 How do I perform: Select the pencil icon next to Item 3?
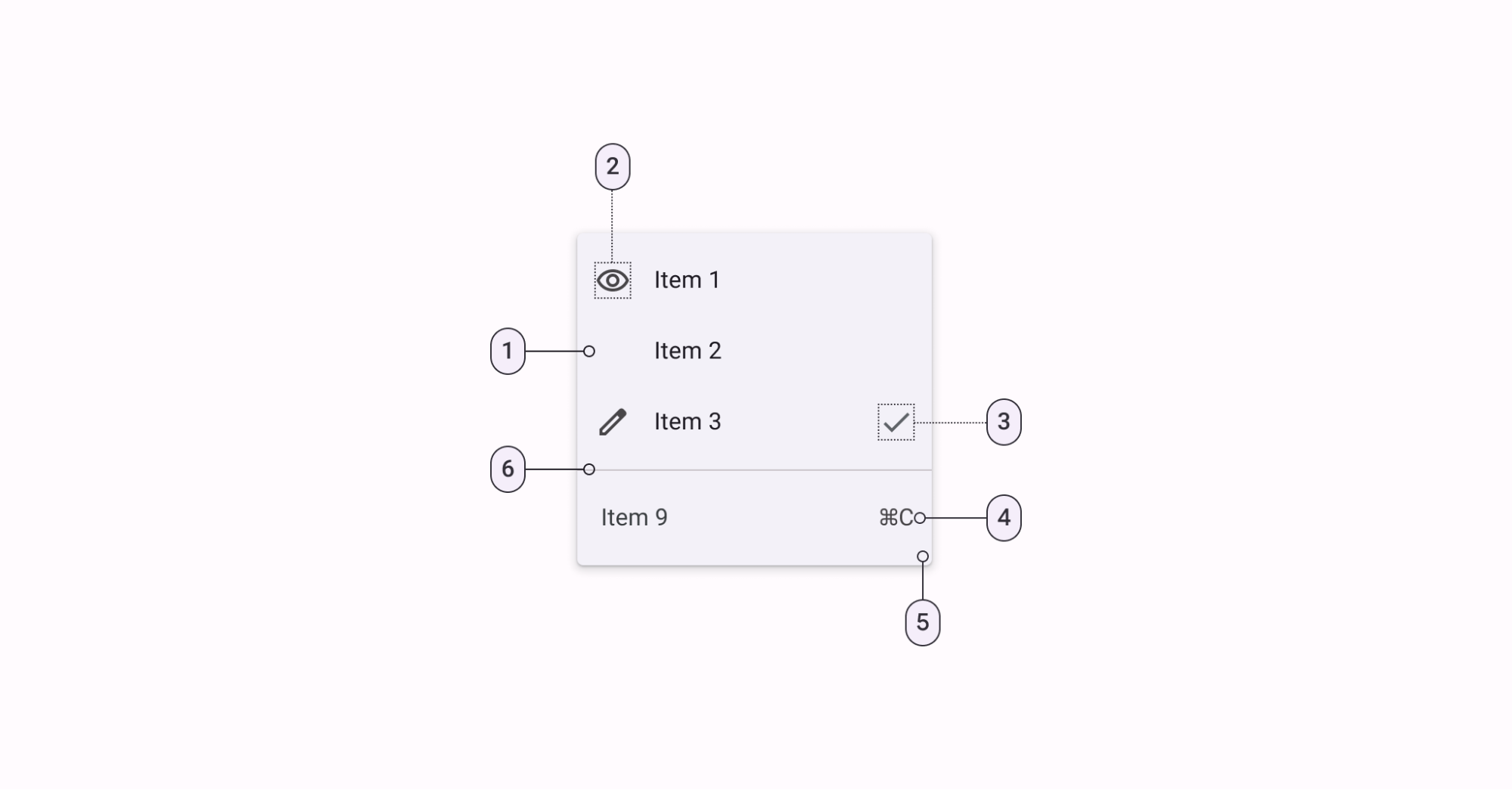tap(613, 421)
